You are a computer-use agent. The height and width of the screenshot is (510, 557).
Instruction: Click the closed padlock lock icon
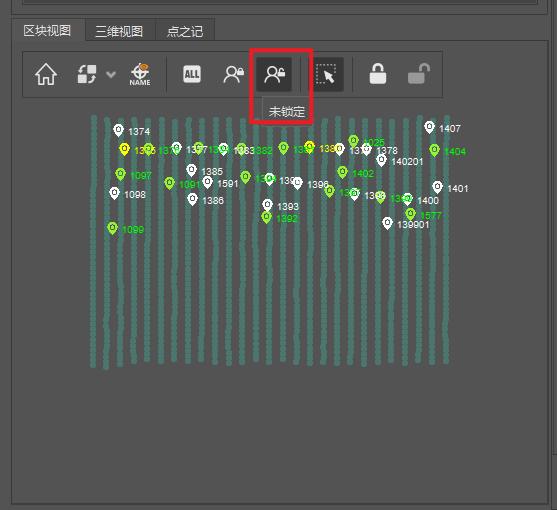pos(378,74)
